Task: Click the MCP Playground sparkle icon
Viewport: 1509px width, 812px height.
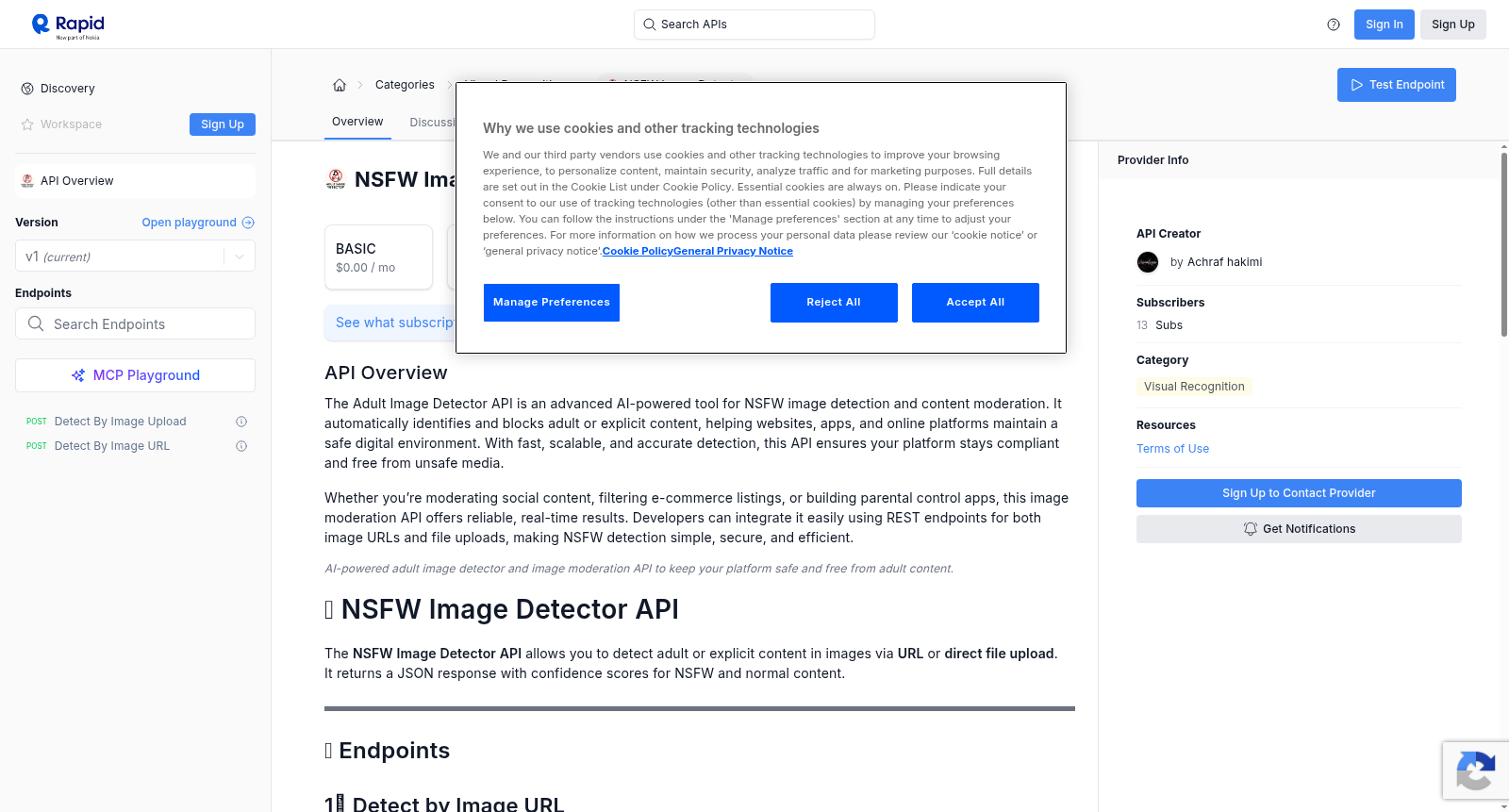Action: (x=78, y=375)
